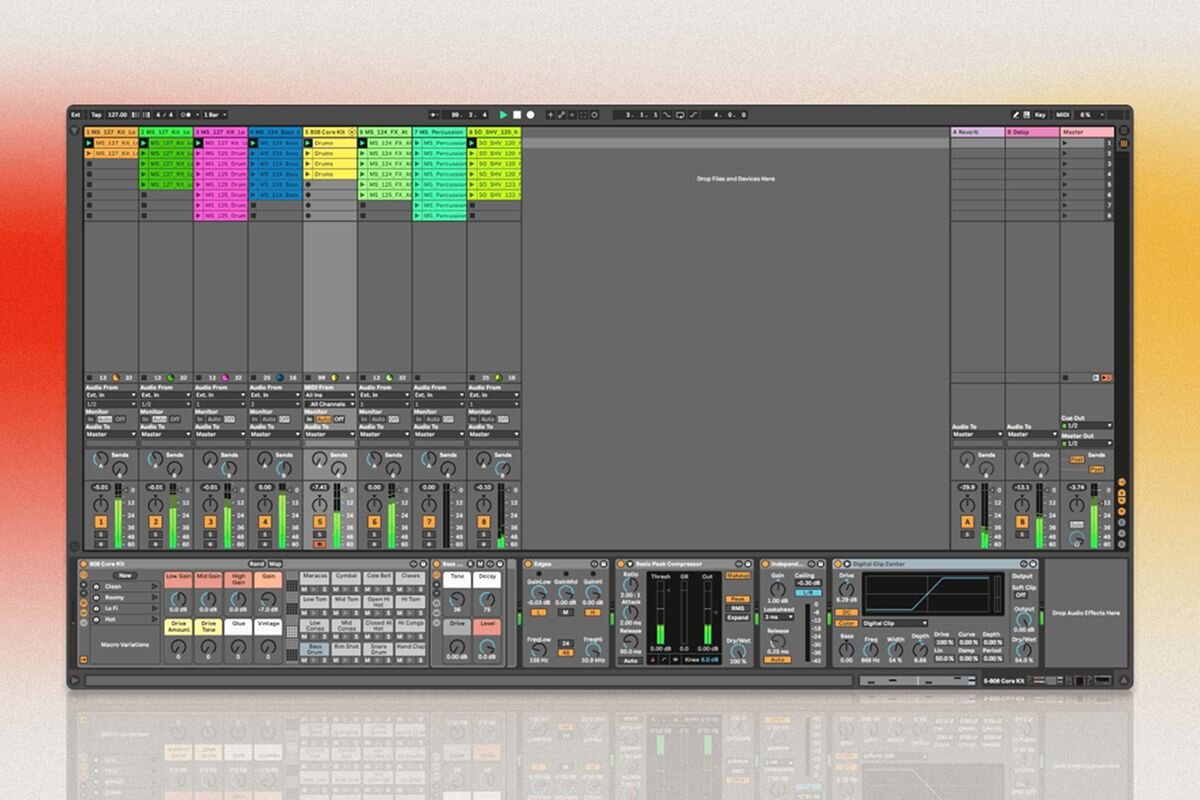Solo track 2 with S button
Image resolution: width=1200 pixels, height=800 pixels.
155,534
